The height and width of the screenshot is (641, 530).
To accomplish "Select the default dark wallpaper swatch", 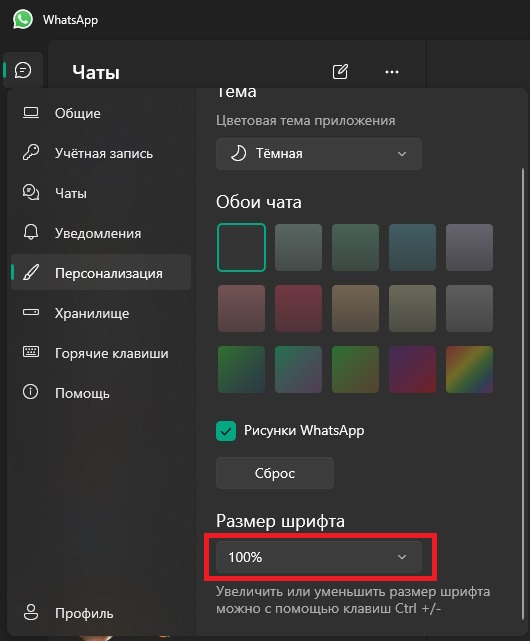I will (241, 247).
